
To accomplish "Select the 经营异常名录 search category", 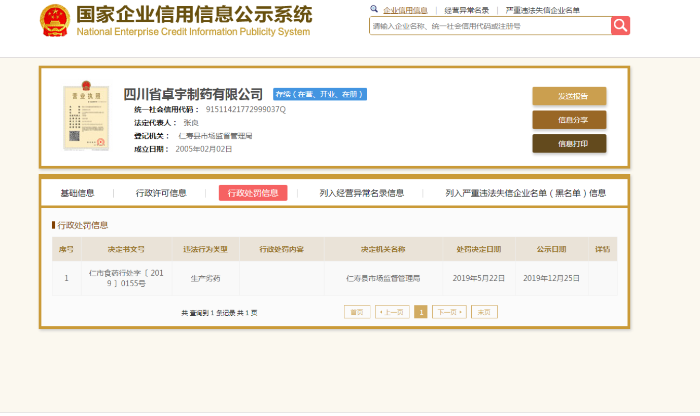I will coord(467,10).
